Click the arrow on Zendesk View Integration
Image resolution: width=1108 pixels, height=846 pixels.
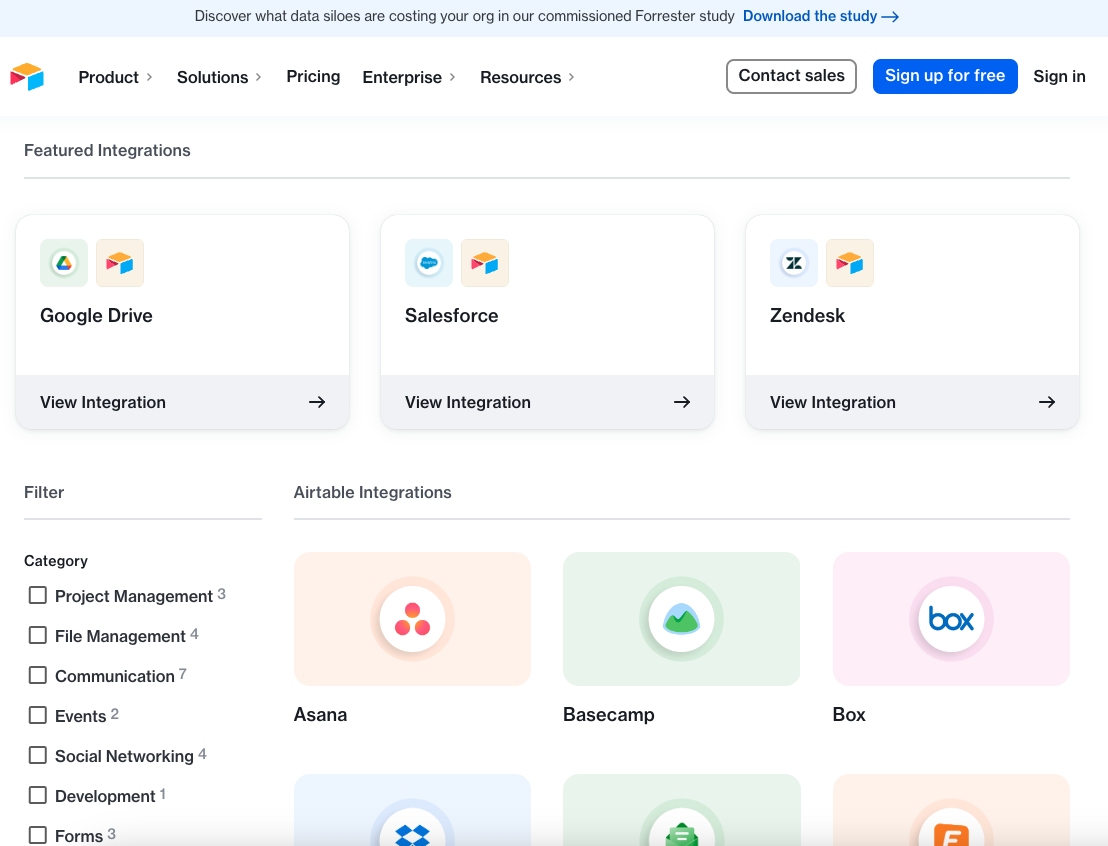pyautogui.click(x=1047, y=402)
